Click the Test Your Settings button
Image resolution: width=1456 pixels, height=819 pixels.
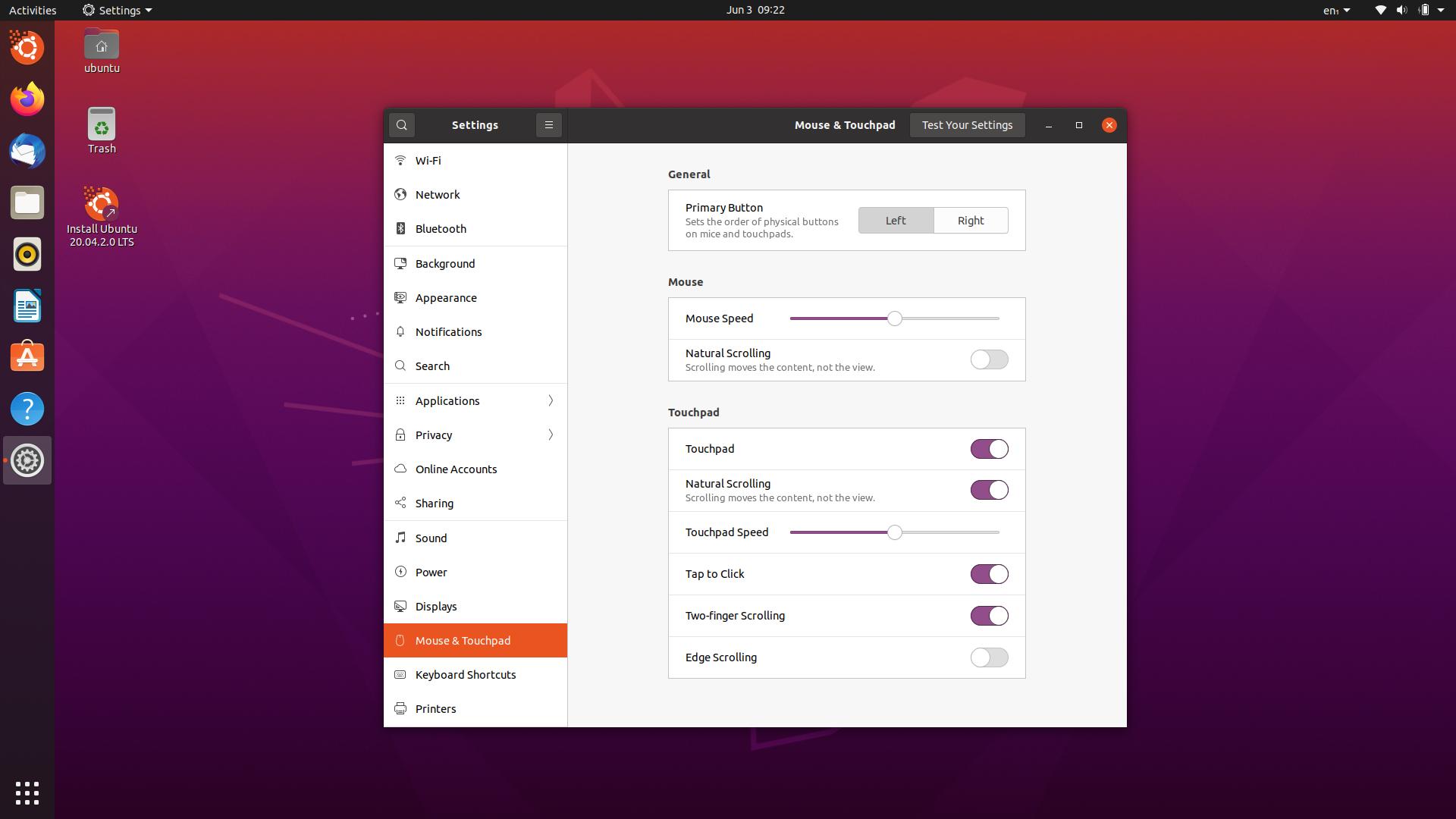[967, 125]
